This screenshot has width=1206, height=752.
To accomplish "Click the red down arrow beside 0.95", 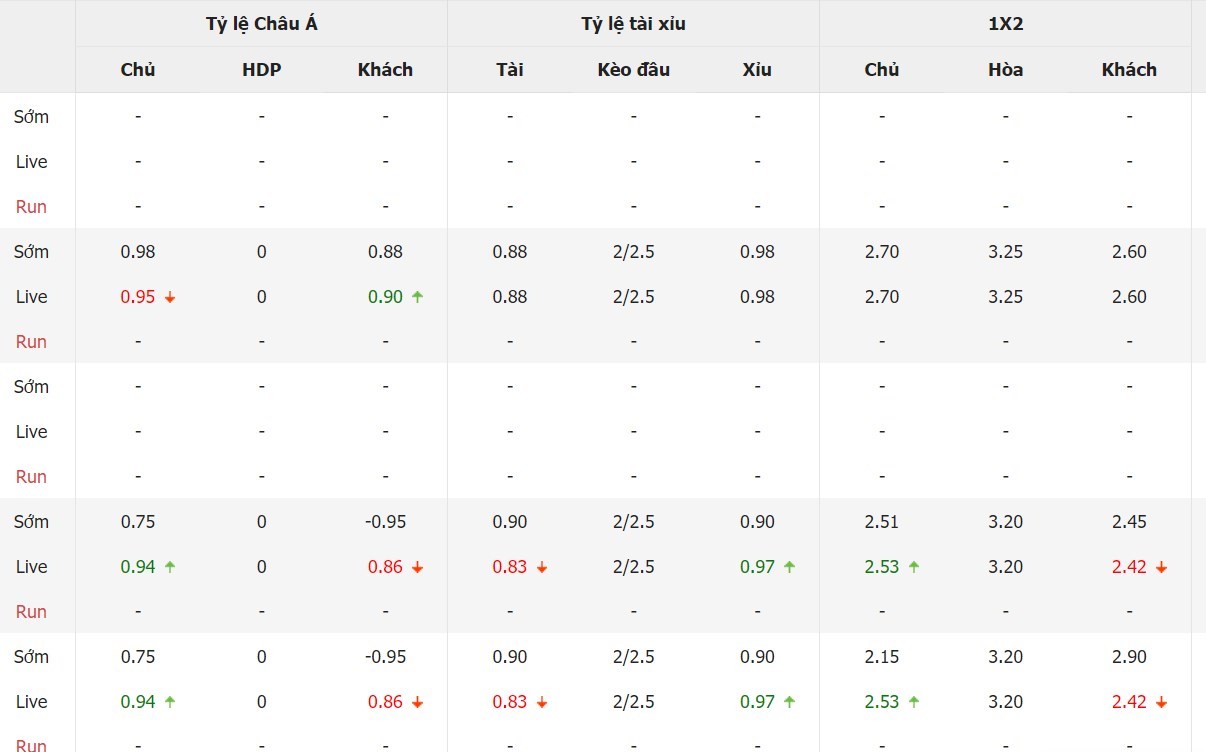I will (x=170, y=297).
